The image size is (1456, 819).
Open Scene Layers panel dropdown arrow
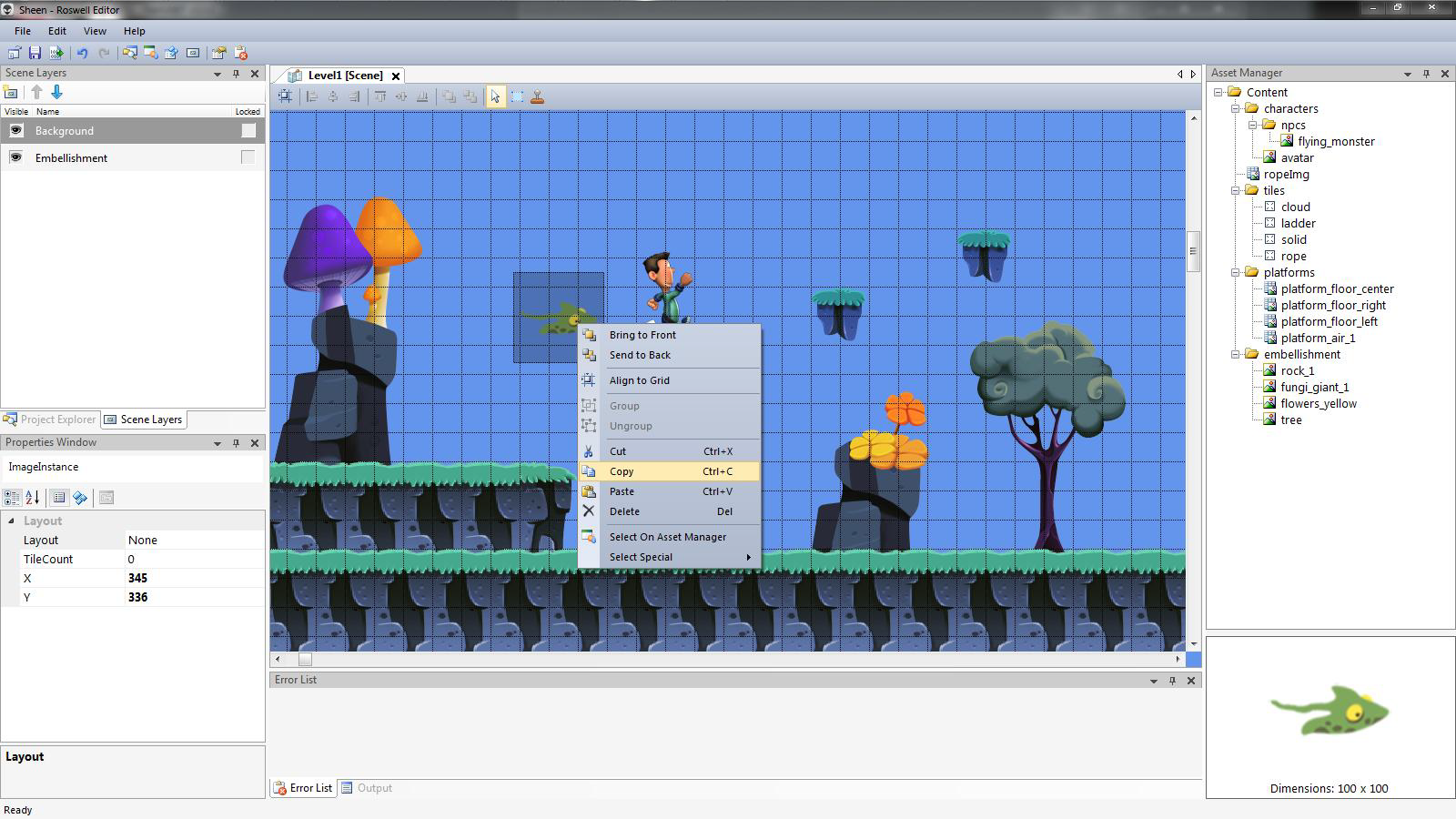tap(217, 74)
